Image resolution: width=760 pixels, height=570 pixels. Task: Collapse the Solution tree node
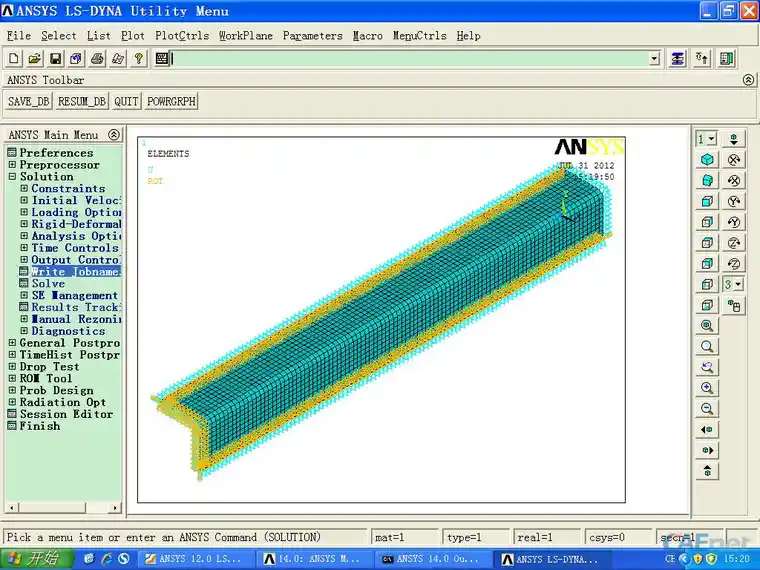click(x=13, y=176)
